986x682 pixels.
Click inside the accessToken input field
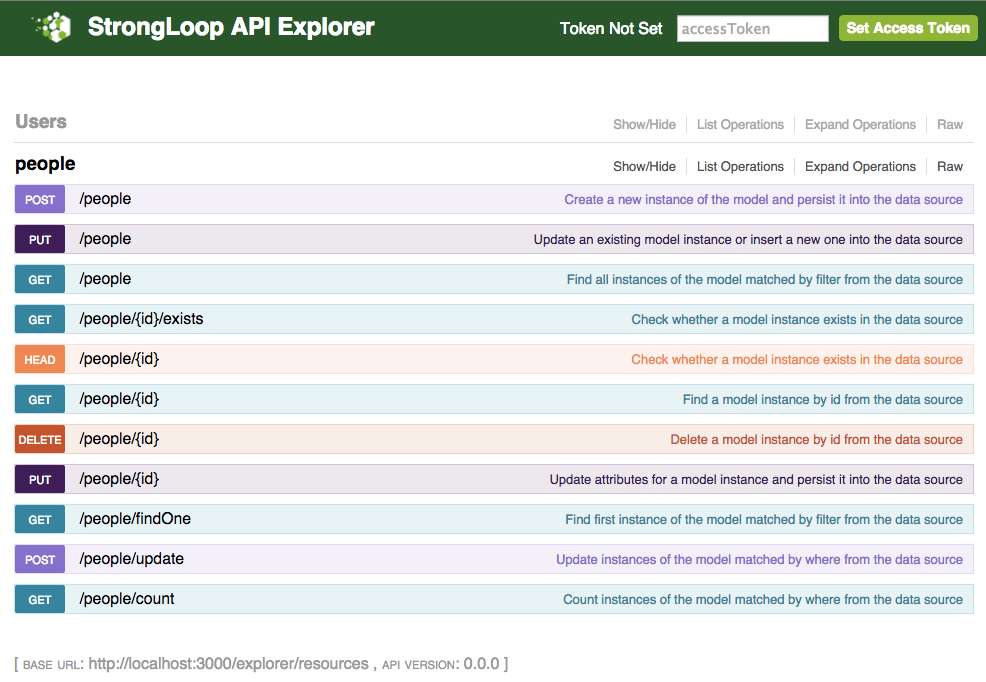point(752,28)
